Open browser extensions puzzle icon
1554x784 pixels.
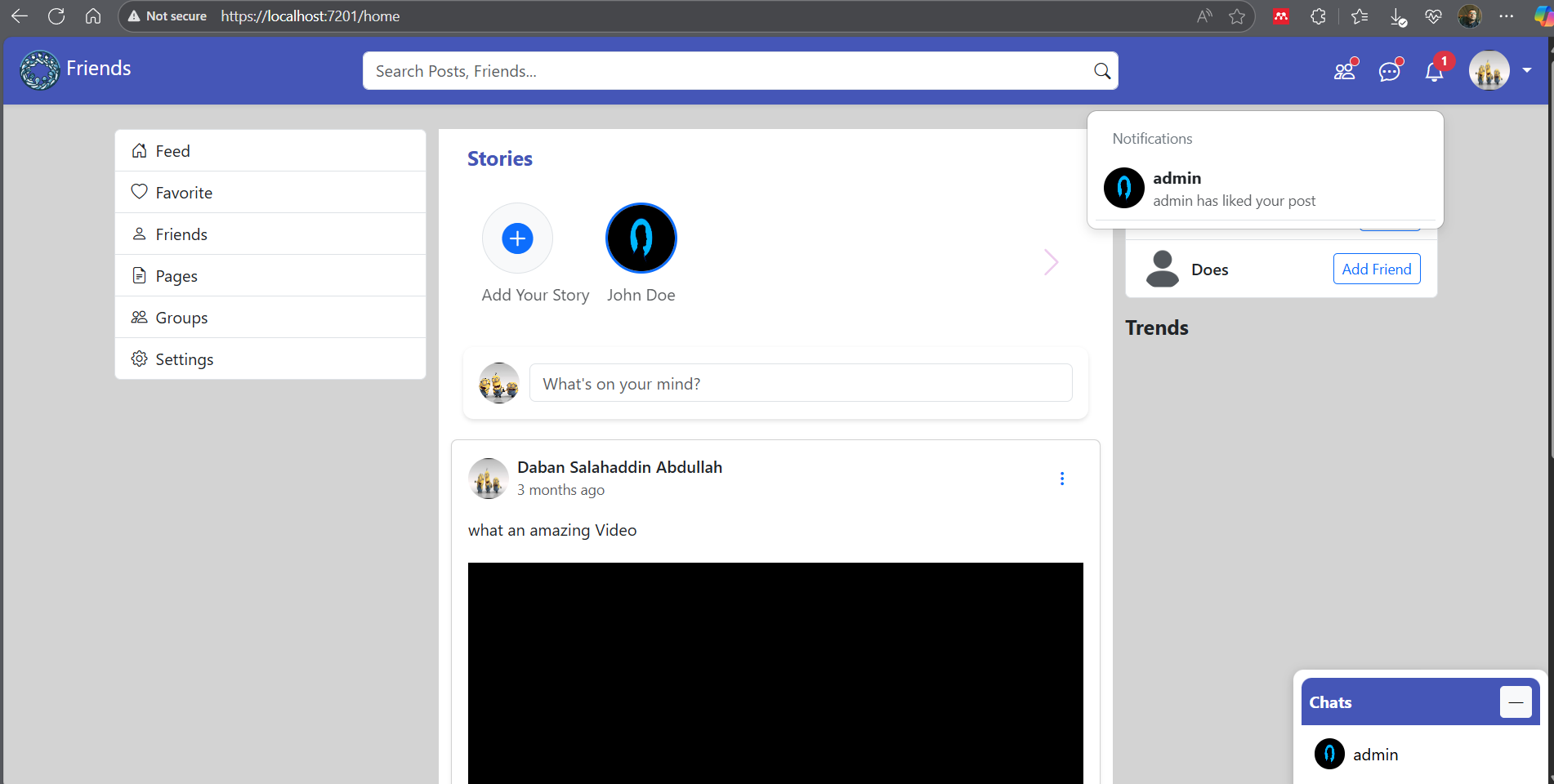(x=1318, y=16)
